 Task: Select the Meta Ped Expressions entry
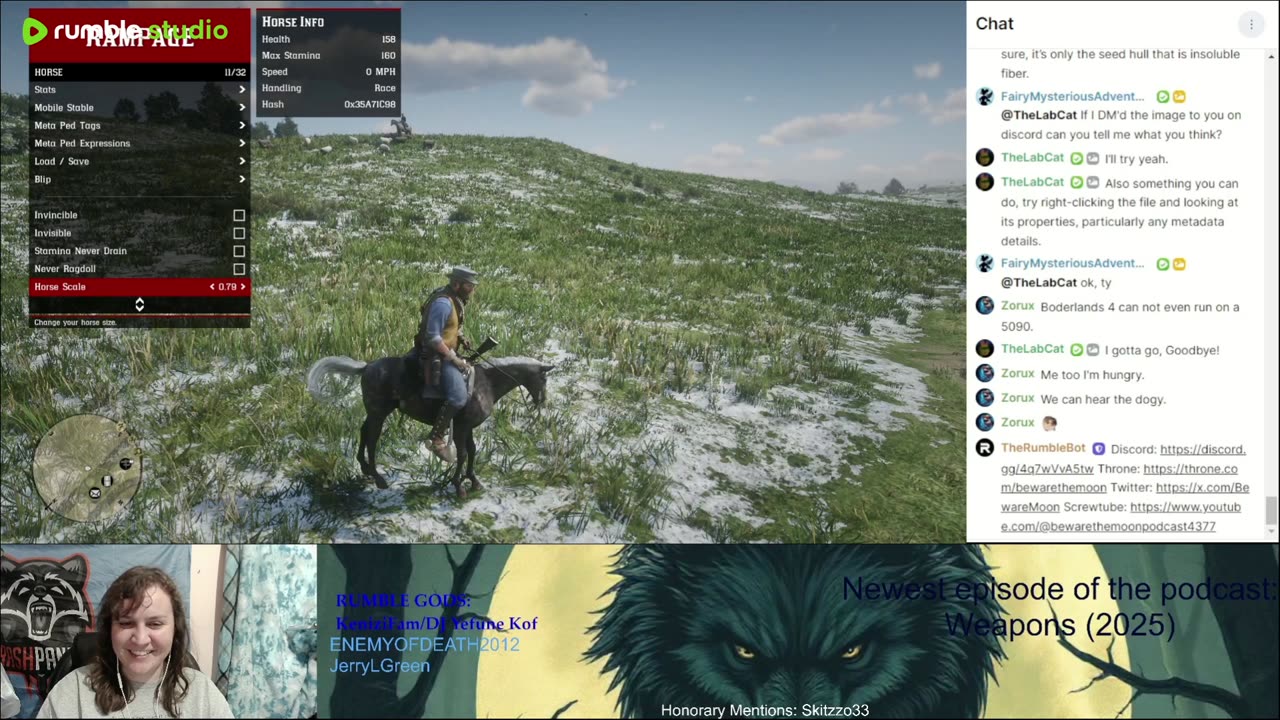(x=140, y=144)
